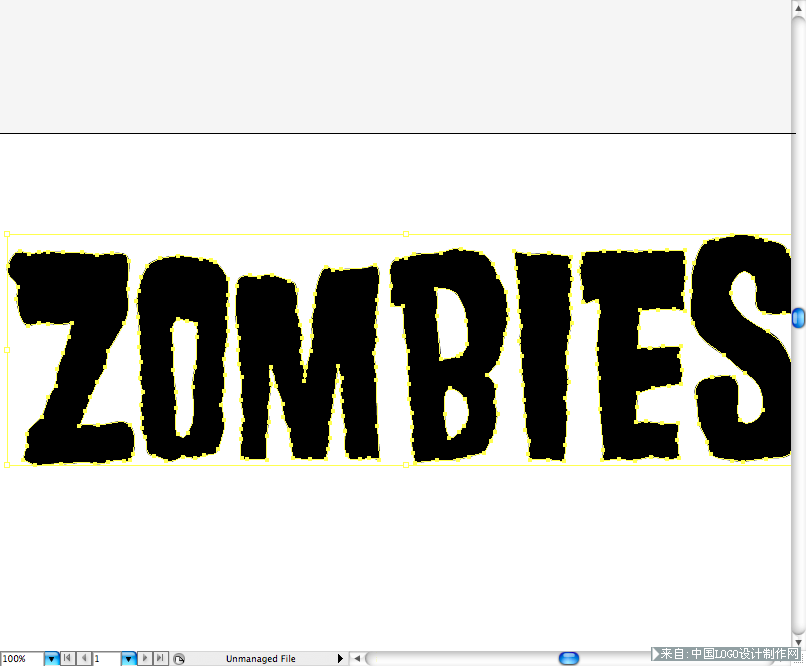This screenshot has height=666, width=806.
Task: Go to the previous artboard
Action: tap(84, 658)
